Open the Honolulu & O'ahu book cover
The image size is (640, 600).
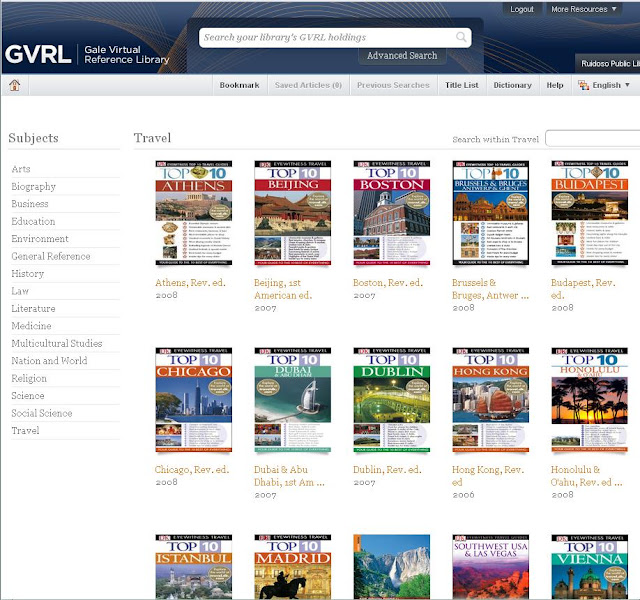(590, 400)
